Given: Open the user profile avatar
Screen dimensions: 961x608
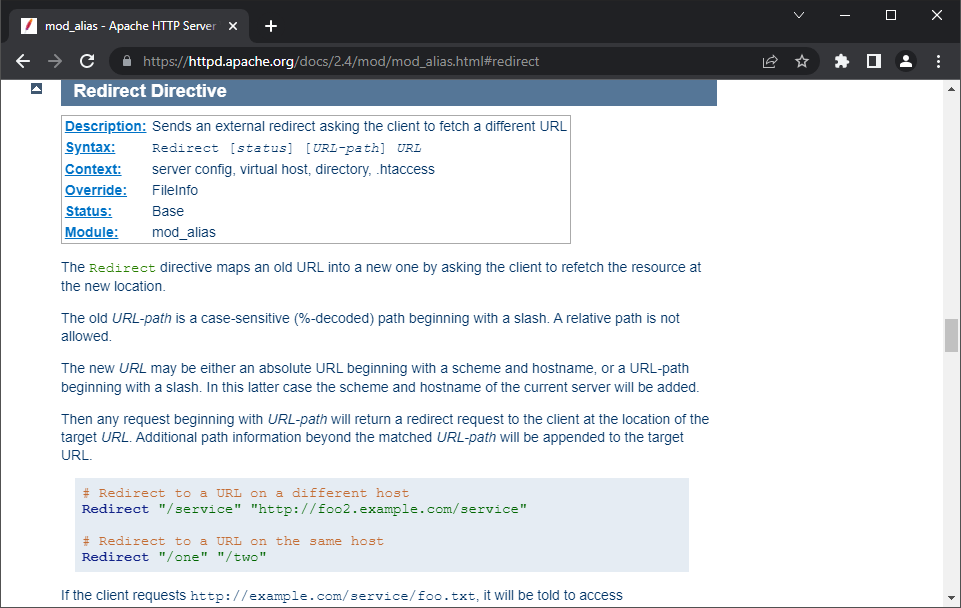Looking at the screenshot, I should 906,61.
